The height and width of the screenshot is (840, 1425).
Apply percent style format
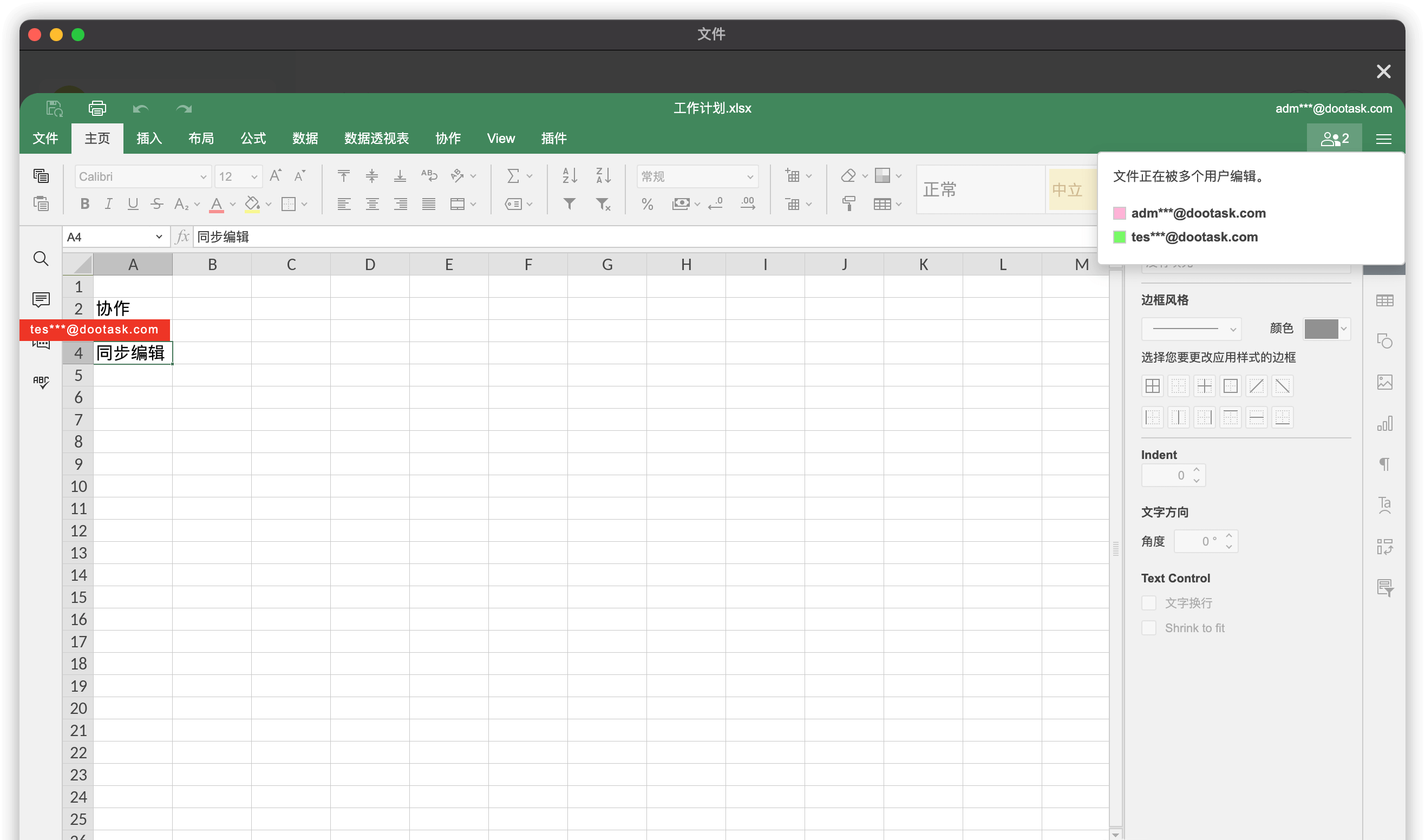coord(647,205)
